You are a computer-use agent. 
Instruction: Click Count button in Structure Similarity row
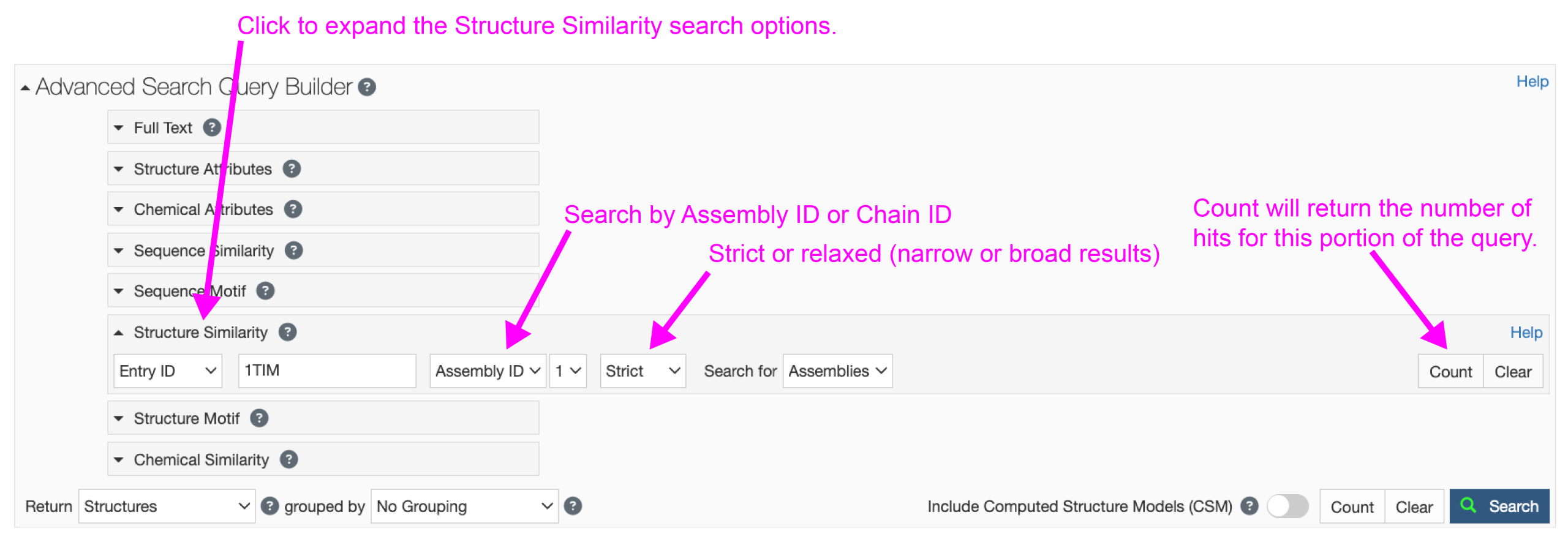coord(1450,372)
